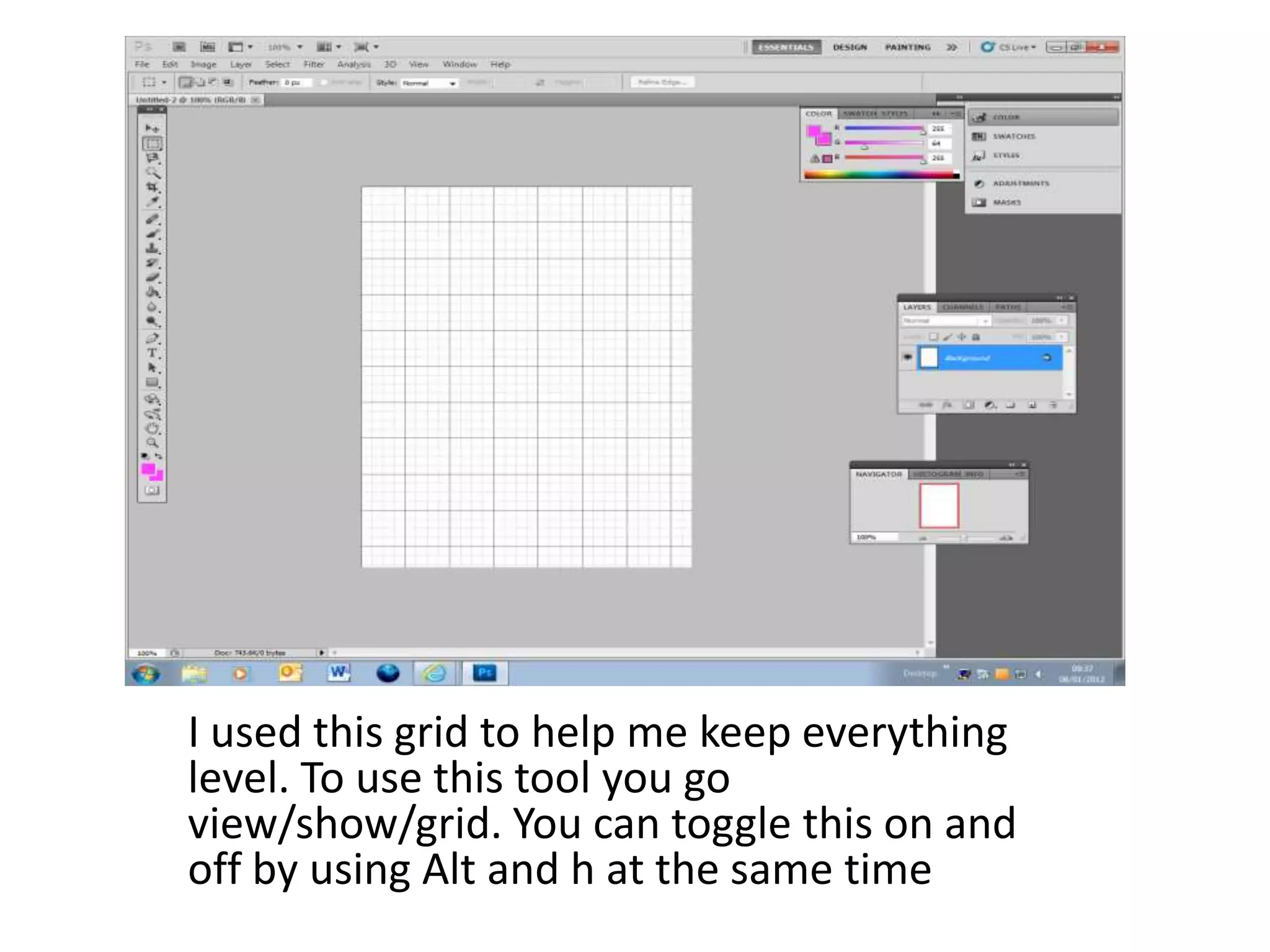Open the Style dropdown in options bar

(x=429, y=83)
